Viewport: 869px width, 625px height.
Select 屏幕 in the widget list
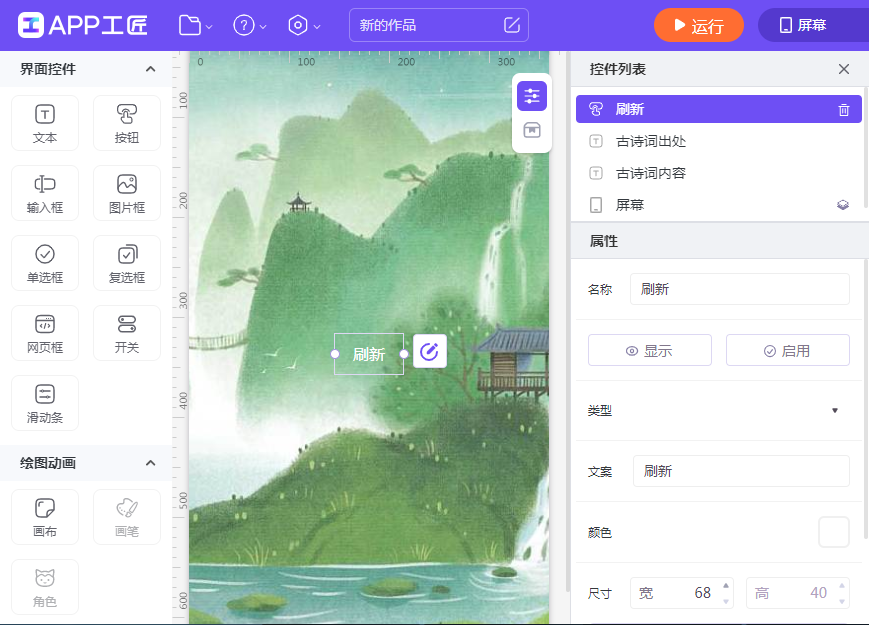click(x=718, y=205)
